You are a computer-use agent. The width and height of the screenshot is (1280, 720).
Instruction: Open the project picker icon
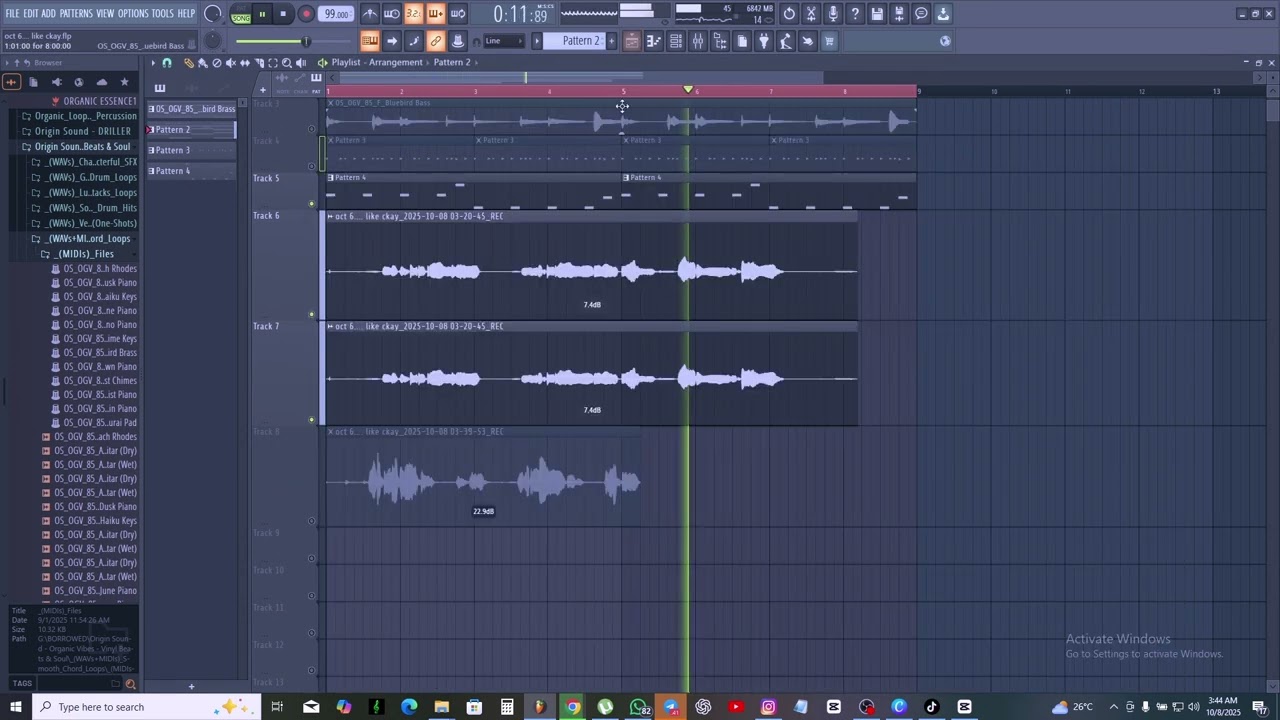pos(742,41)
